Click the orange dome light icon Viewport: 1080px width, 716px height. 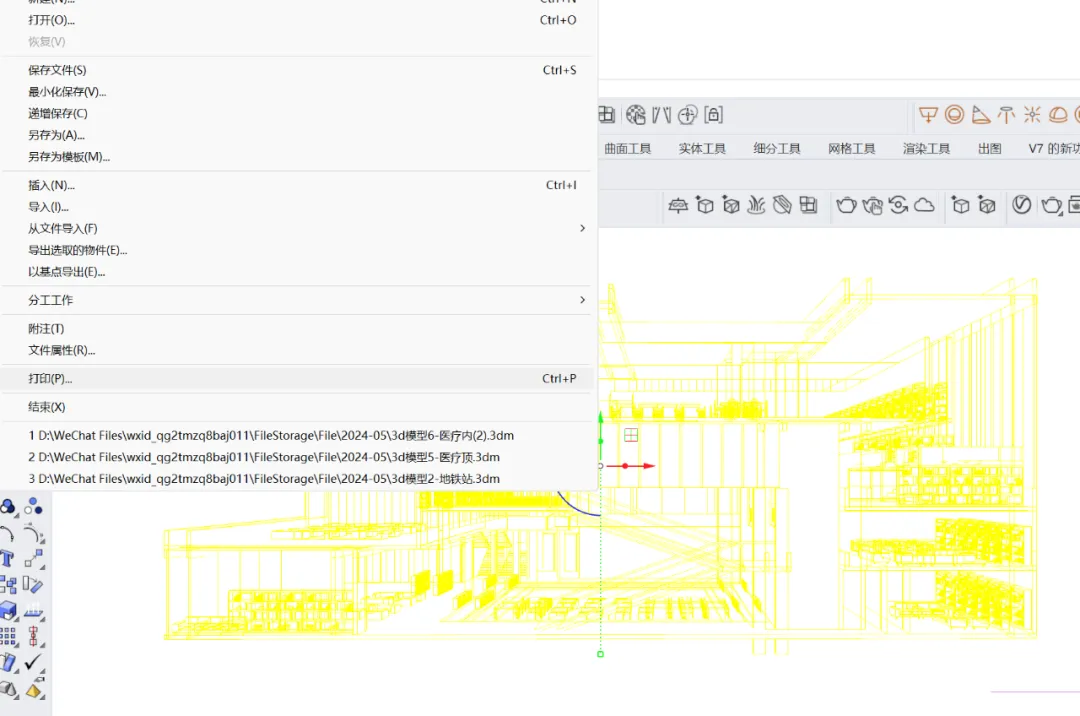coord(1058,114)
